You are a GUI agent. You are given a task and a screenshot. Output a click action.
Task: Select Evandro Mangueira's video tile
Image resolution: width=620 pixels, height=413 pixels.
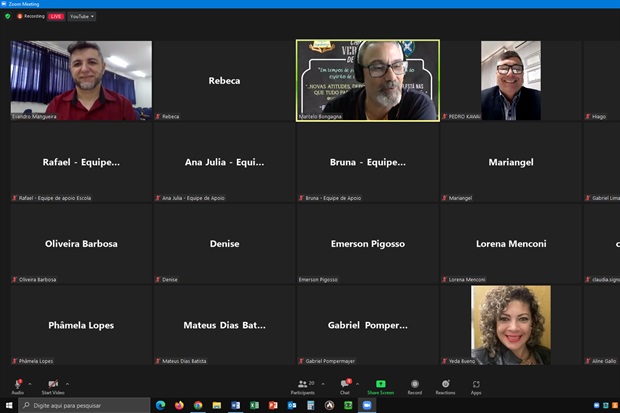pyautogui.click(x=81, y=80)
